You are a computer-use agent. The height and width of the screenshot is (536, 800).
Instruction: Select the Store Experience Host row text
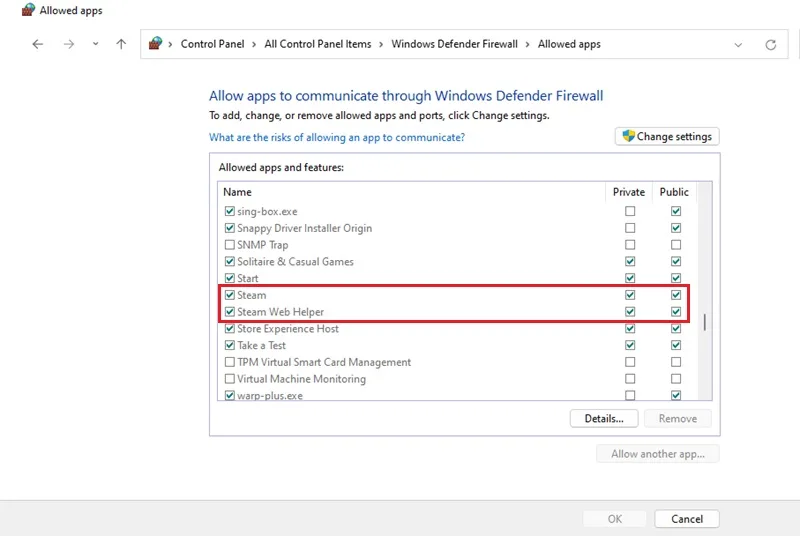coord(288,329)
